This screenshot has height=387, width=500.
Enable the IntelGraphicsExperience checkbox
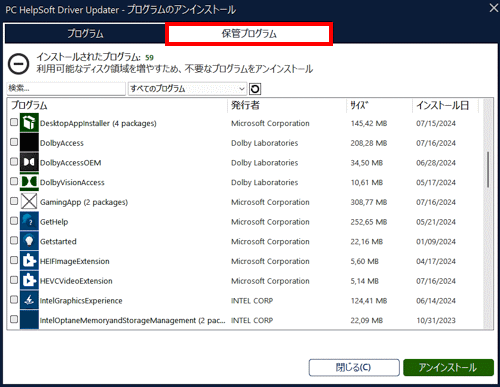pos(14,299)
